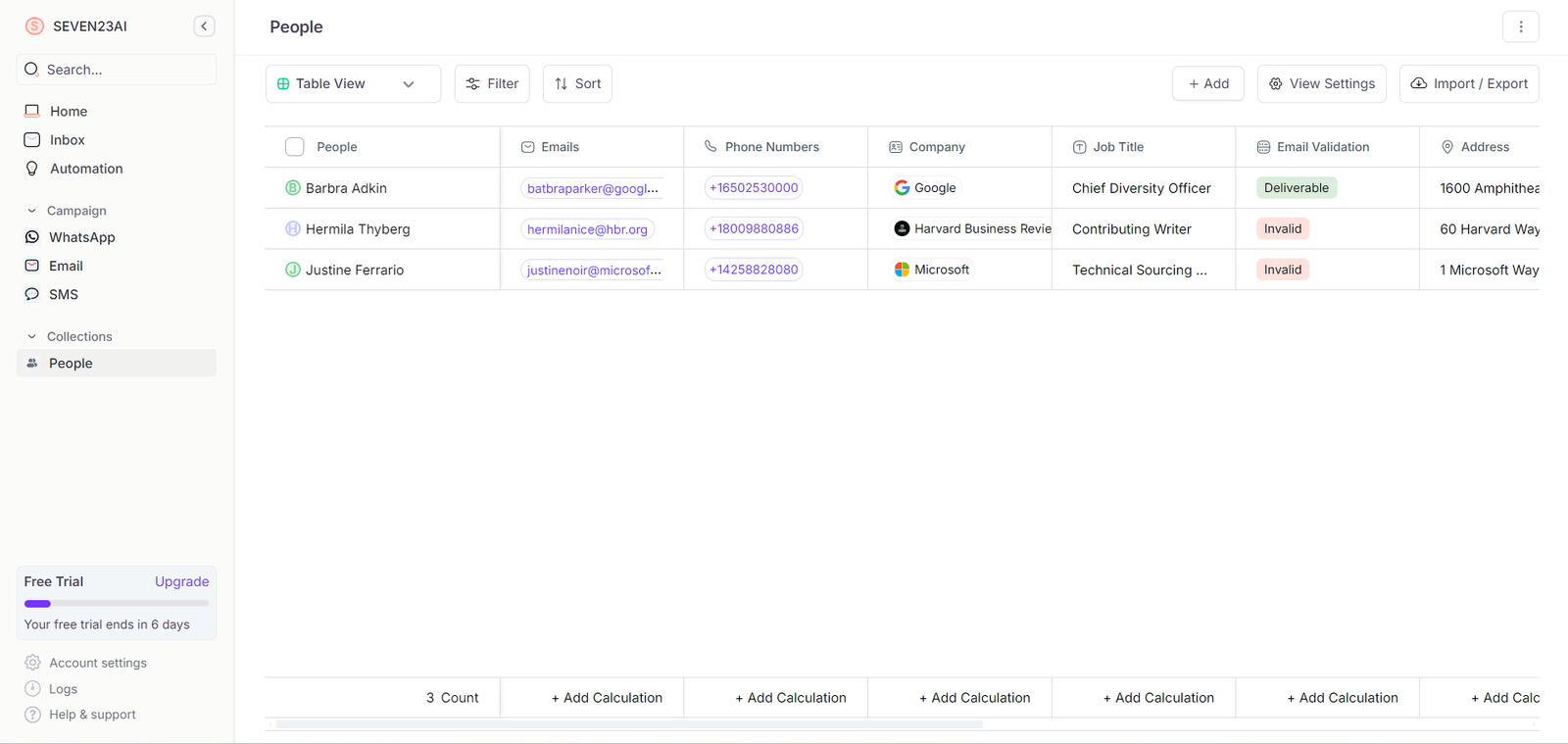
Task: Click the SMS chat bubble icon
Action: click(x=32, y=294)
